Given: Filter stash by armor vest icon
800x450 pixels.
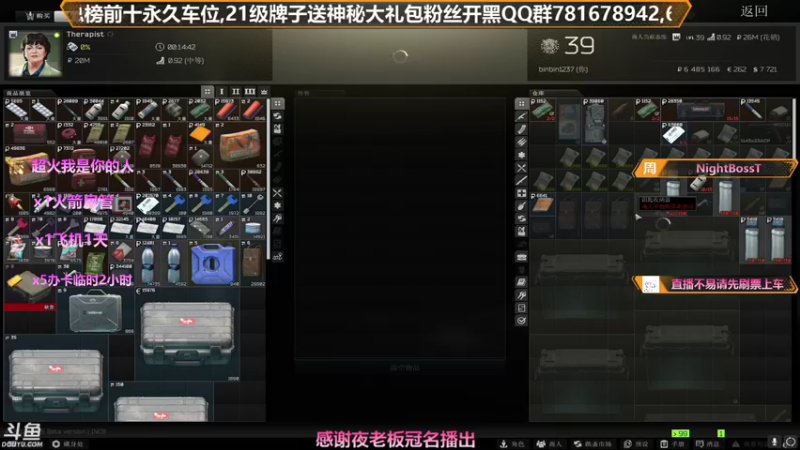Looking at the screenshot, I should coord(521,231).
